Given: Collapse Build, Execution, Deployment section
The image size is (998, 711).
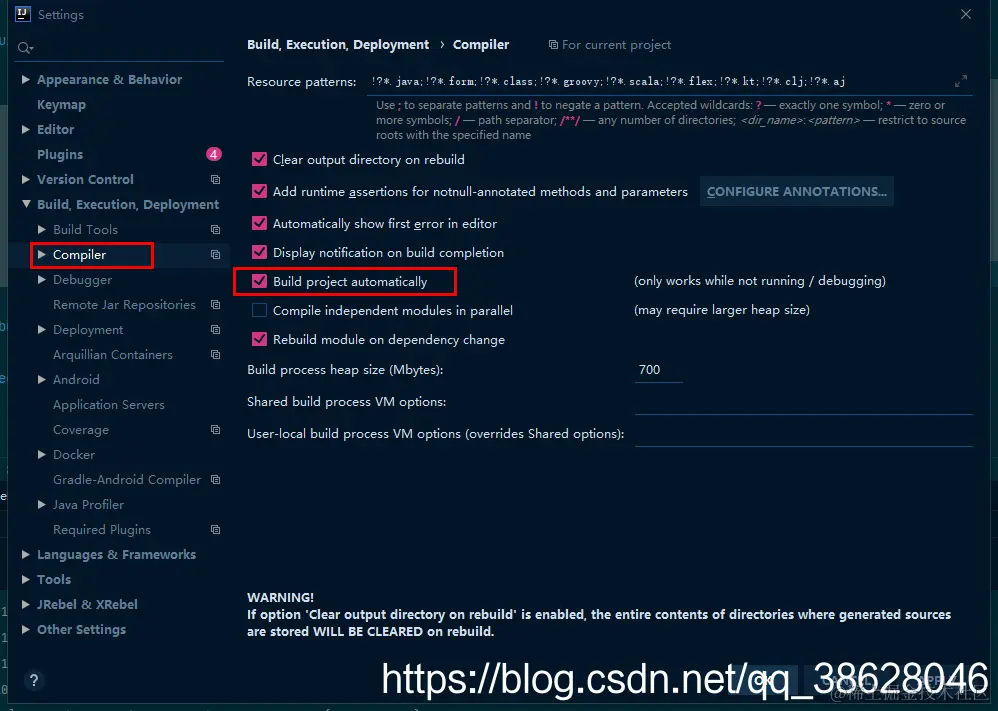Looking at the screenshot, I should pos(25,204).
